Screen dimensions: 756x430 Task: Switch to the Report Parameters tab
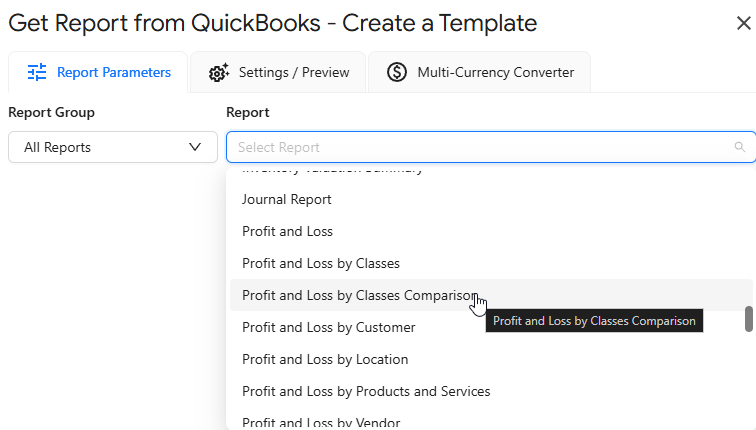click(x=98, y=72)
